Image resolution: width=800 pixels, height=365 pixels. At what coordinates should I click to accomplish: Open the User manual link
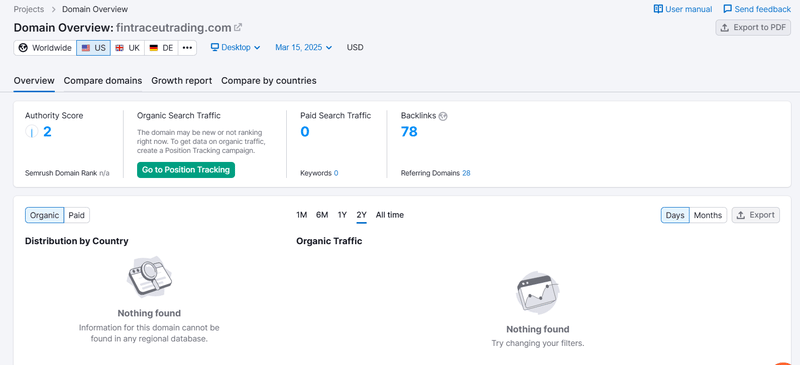[683, 9]
